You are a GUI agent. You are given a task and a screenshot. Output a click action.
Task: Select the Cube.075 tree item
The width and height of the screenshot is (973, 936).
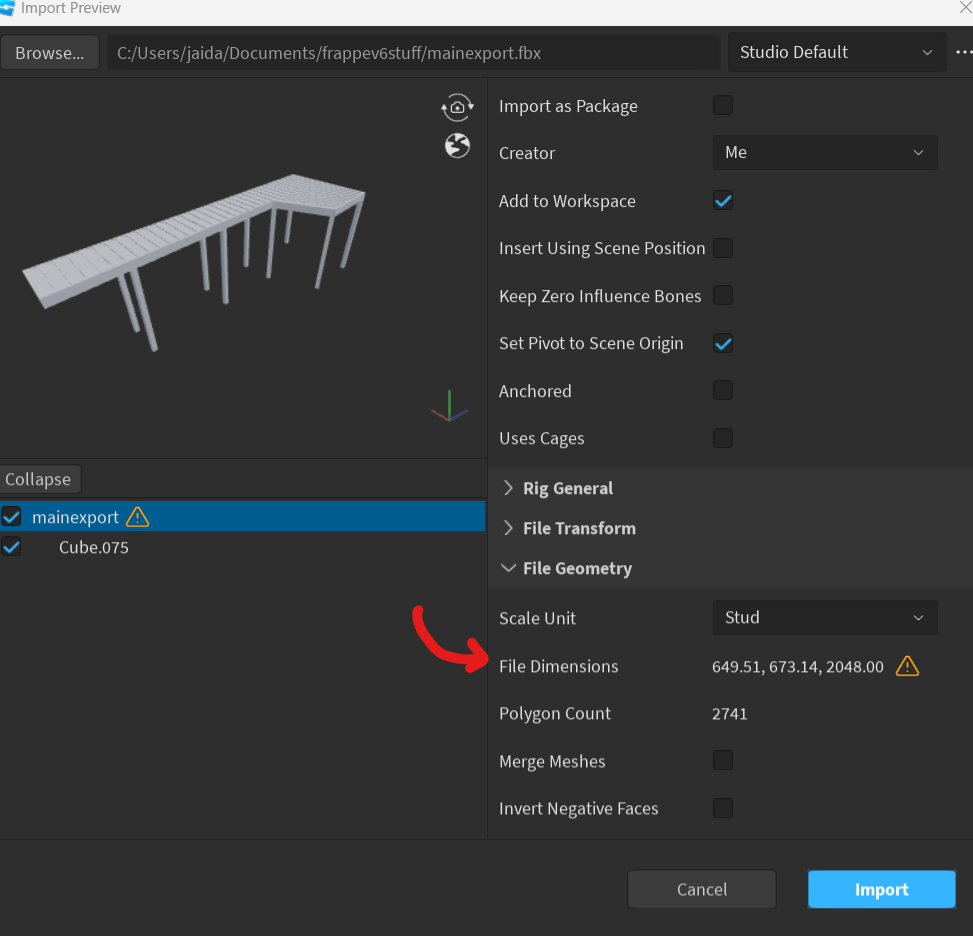tap(93, 547)
